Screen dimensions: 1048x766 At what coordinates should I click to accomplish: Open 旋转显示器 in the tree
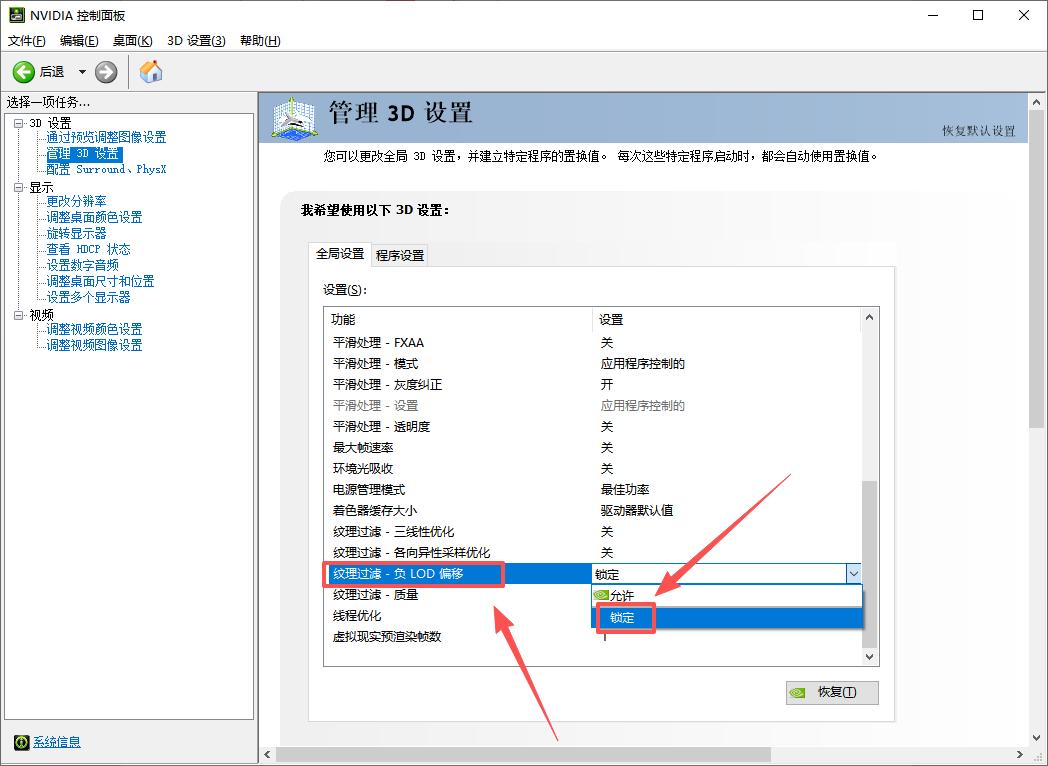tap(76, 233)
